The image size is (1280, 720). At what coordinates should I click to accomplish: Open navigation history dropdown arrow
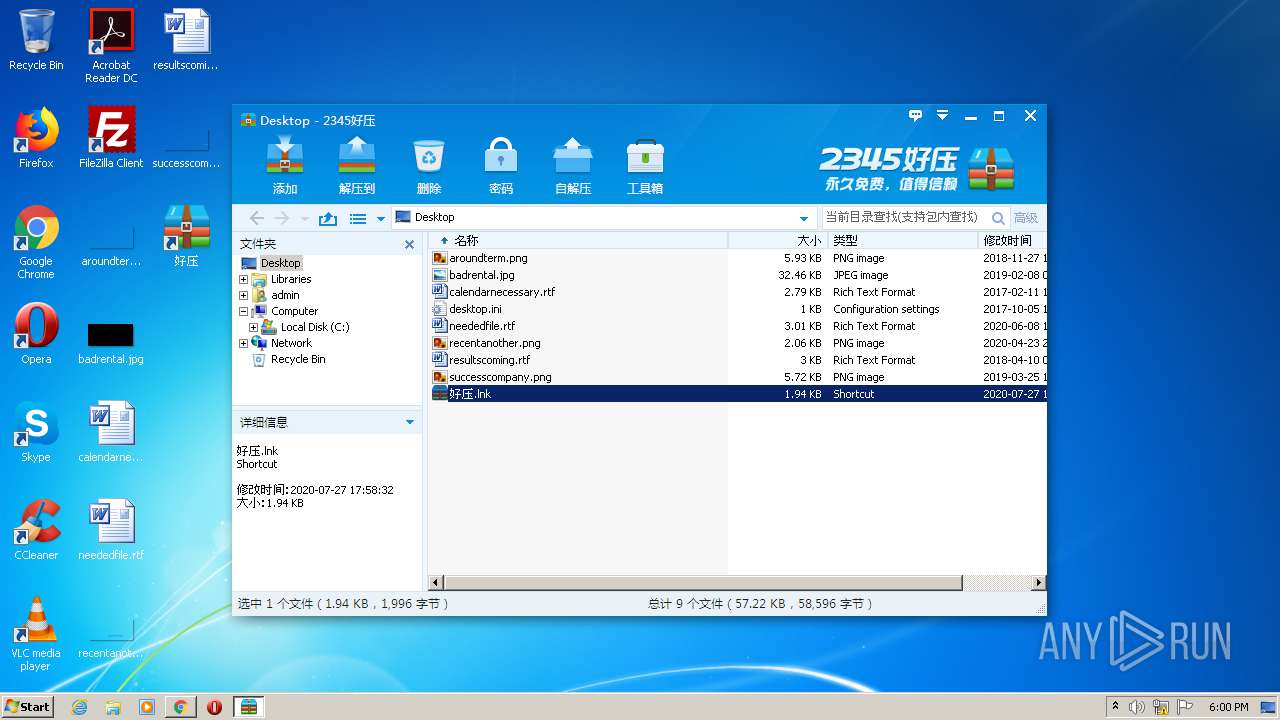pyautogui.click(x=304, y=218)
